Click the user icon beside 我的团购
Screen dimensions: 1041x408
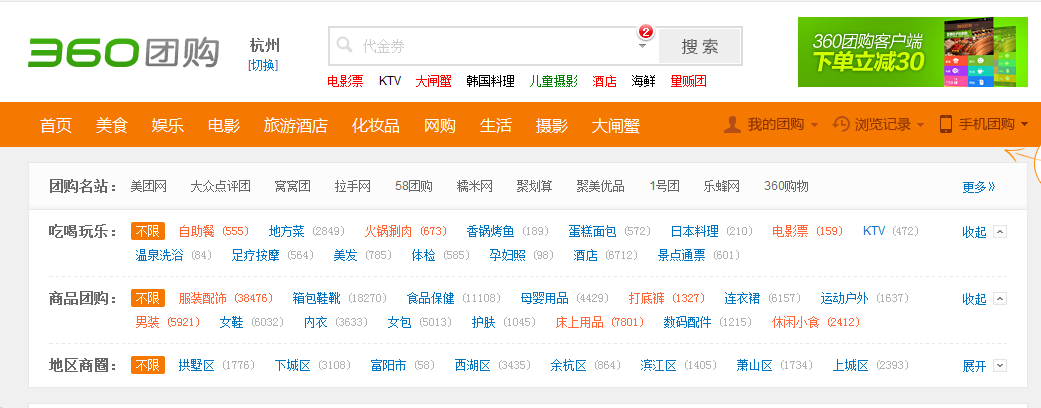[x=732, y=124]
